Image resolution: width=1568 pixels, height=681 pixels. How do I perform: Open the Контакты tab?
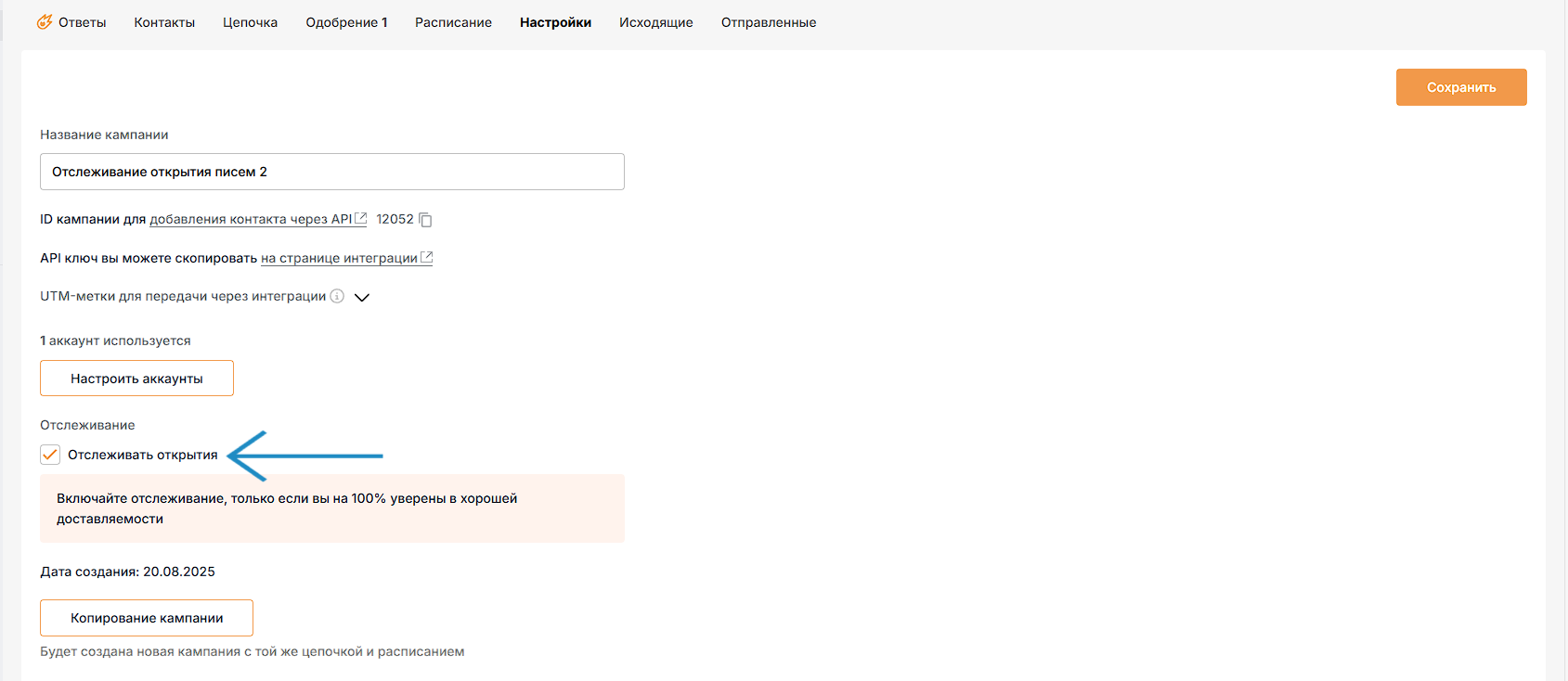click(164, 22)
